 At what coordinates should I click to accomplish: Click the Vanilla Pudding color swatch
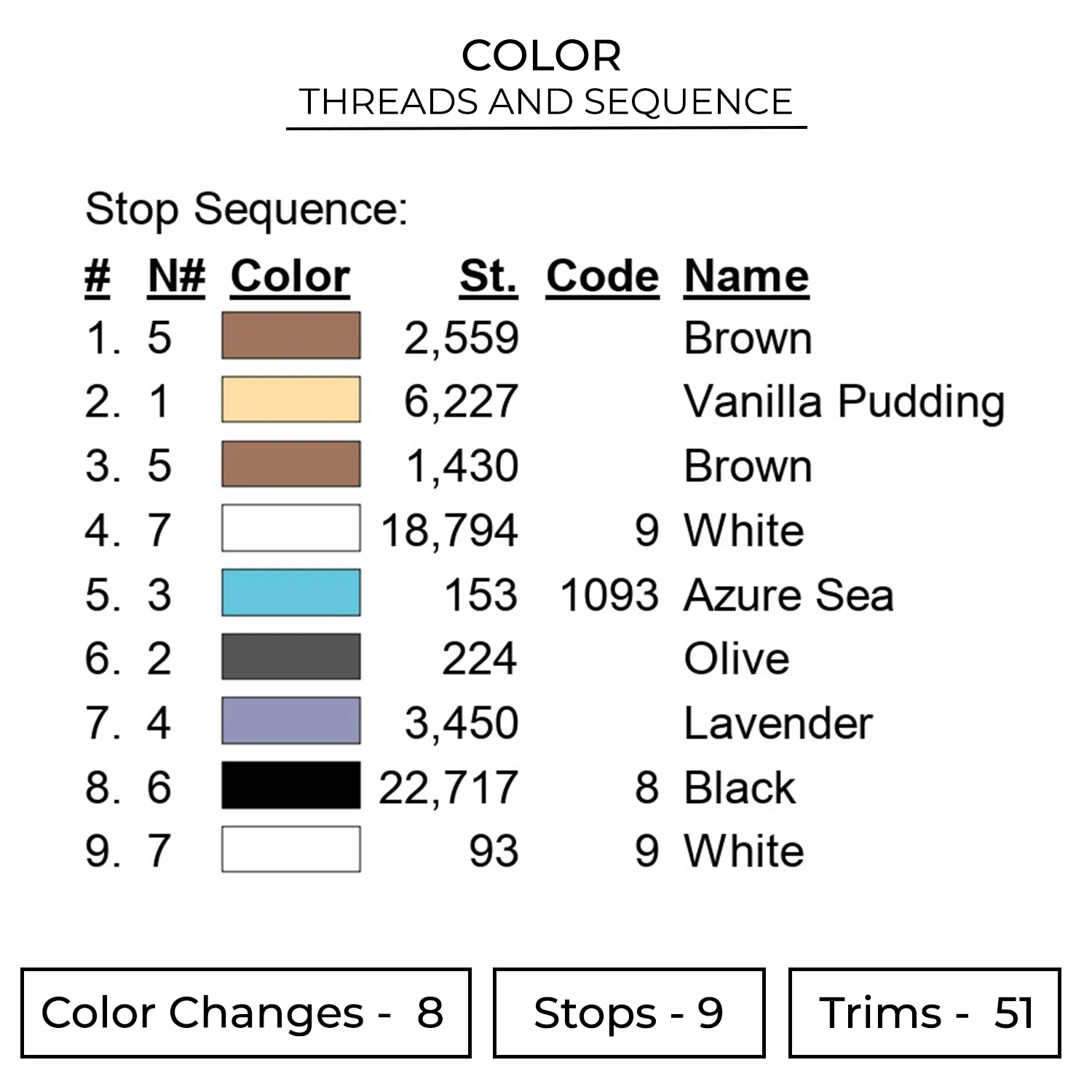tap(290, 400)
